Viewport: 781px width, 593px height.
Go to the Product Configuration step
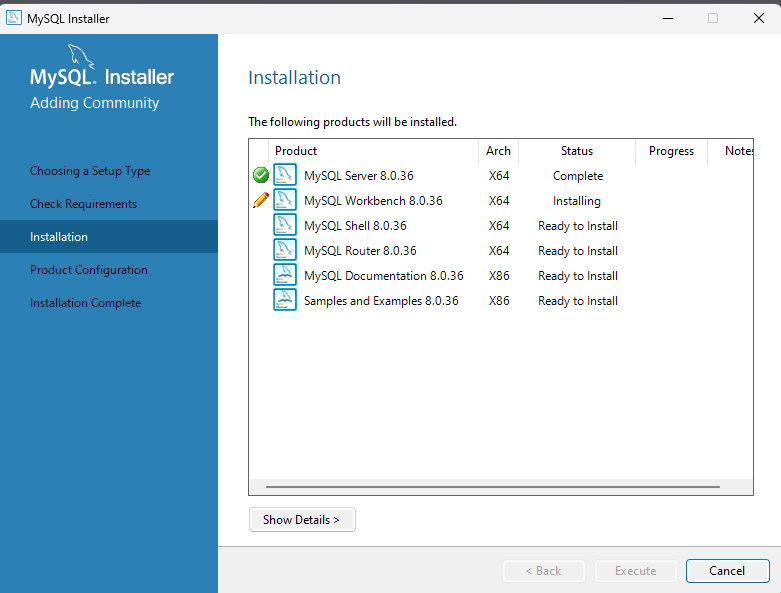(x=89, y=270)
